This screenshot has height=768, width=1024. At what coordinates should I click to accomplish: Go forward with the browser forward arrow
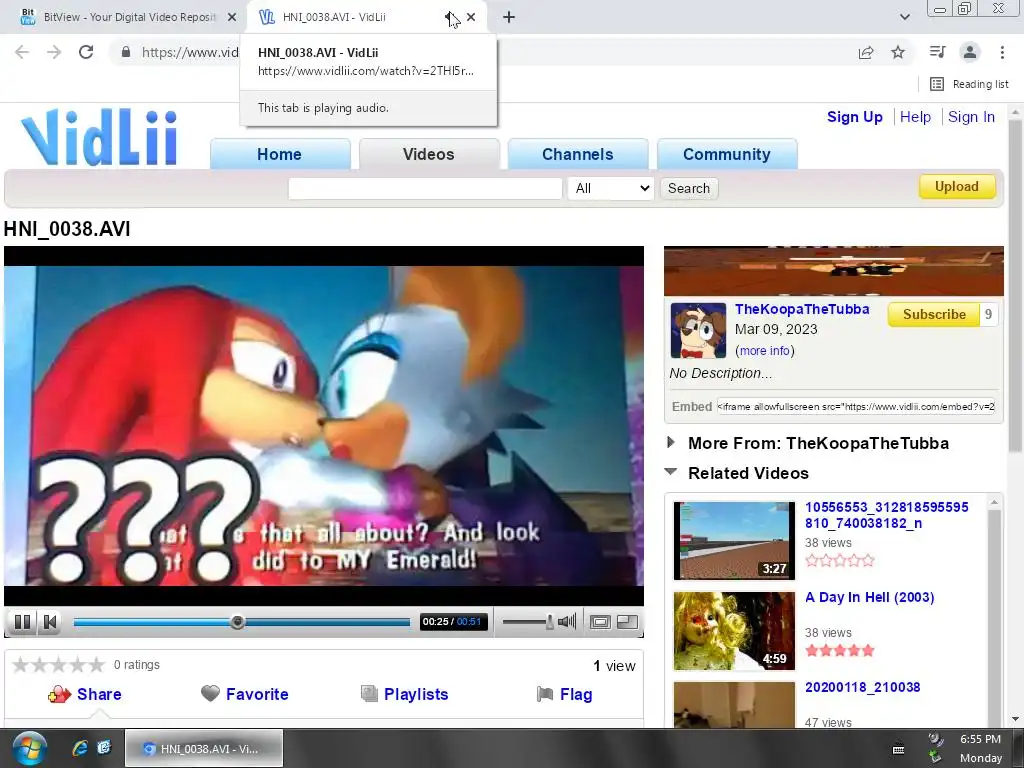(54, 52)
